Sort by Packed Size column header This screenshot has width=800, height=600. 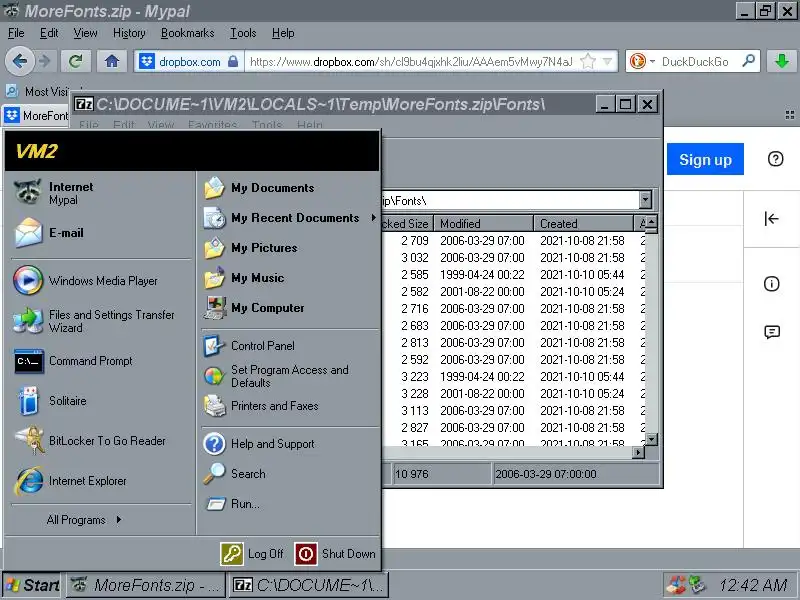point(407,223)
